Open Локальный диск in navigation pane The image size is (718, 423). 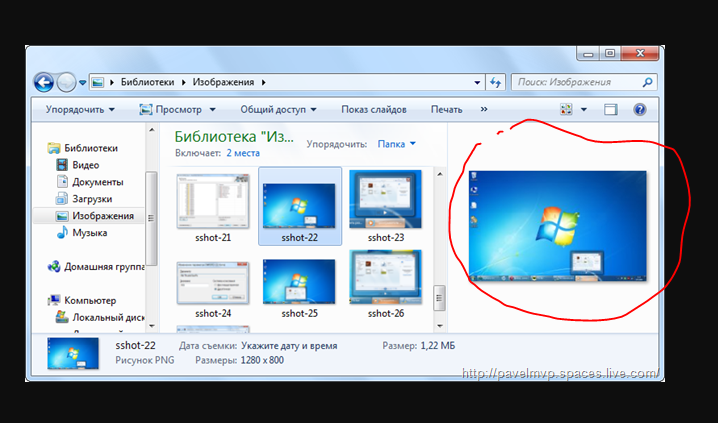click(x=108, y=317)
